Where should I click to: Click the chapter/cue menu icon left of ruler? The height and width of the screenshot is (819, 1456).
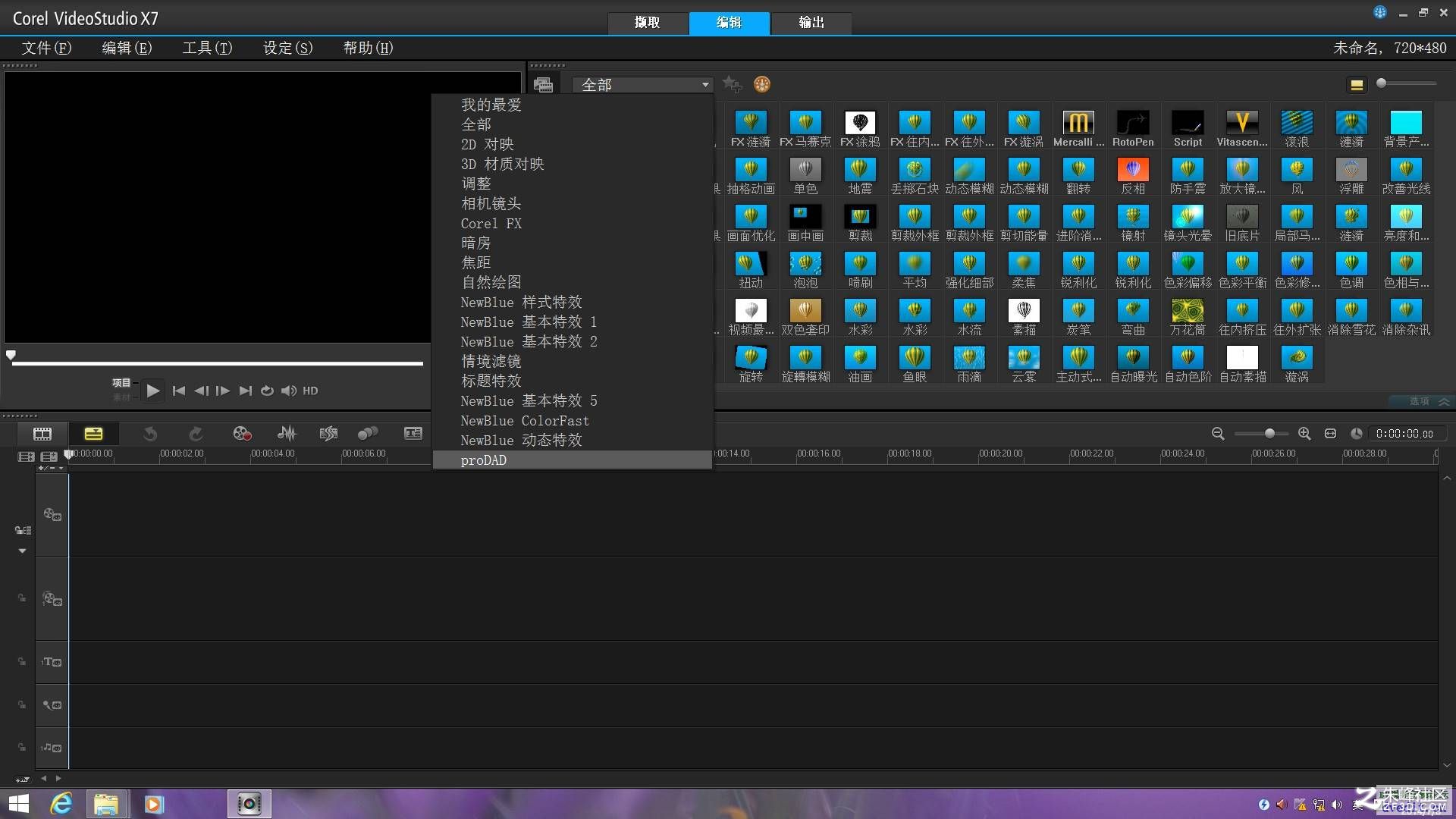point(49,457)
